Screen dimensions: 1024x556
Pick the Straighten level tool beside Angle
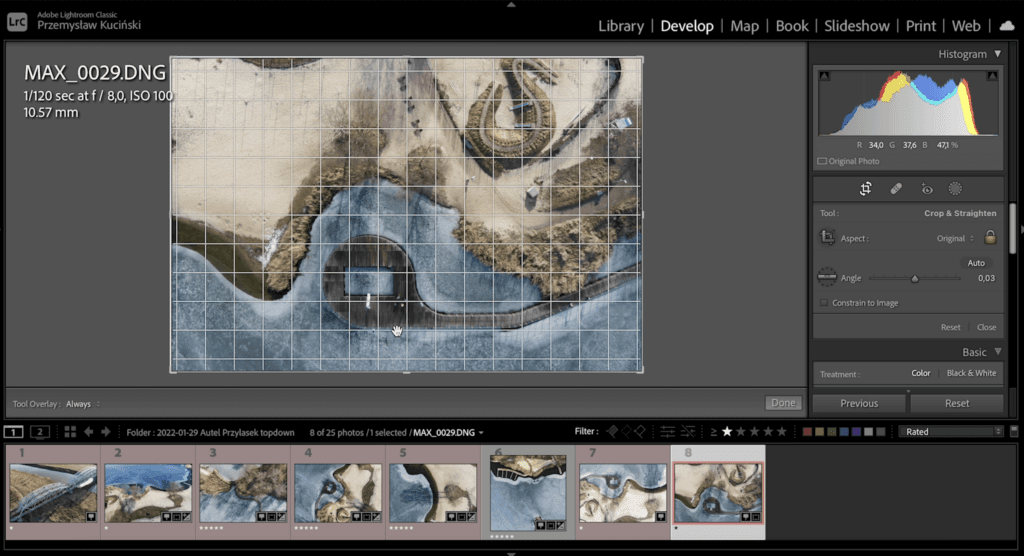(827, 277)
